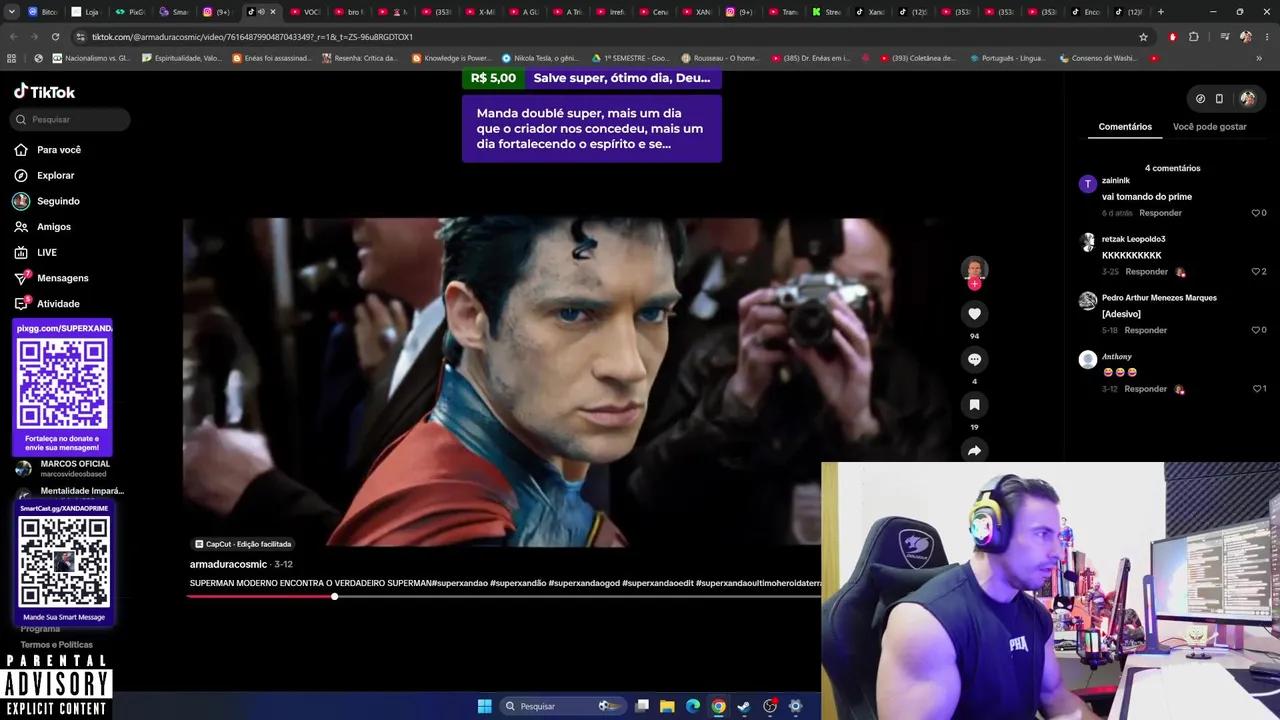Switch to the Comentários tab
Viewport: 1280px width, 720px height.
pyautogui.click(x=1125, y=127)
